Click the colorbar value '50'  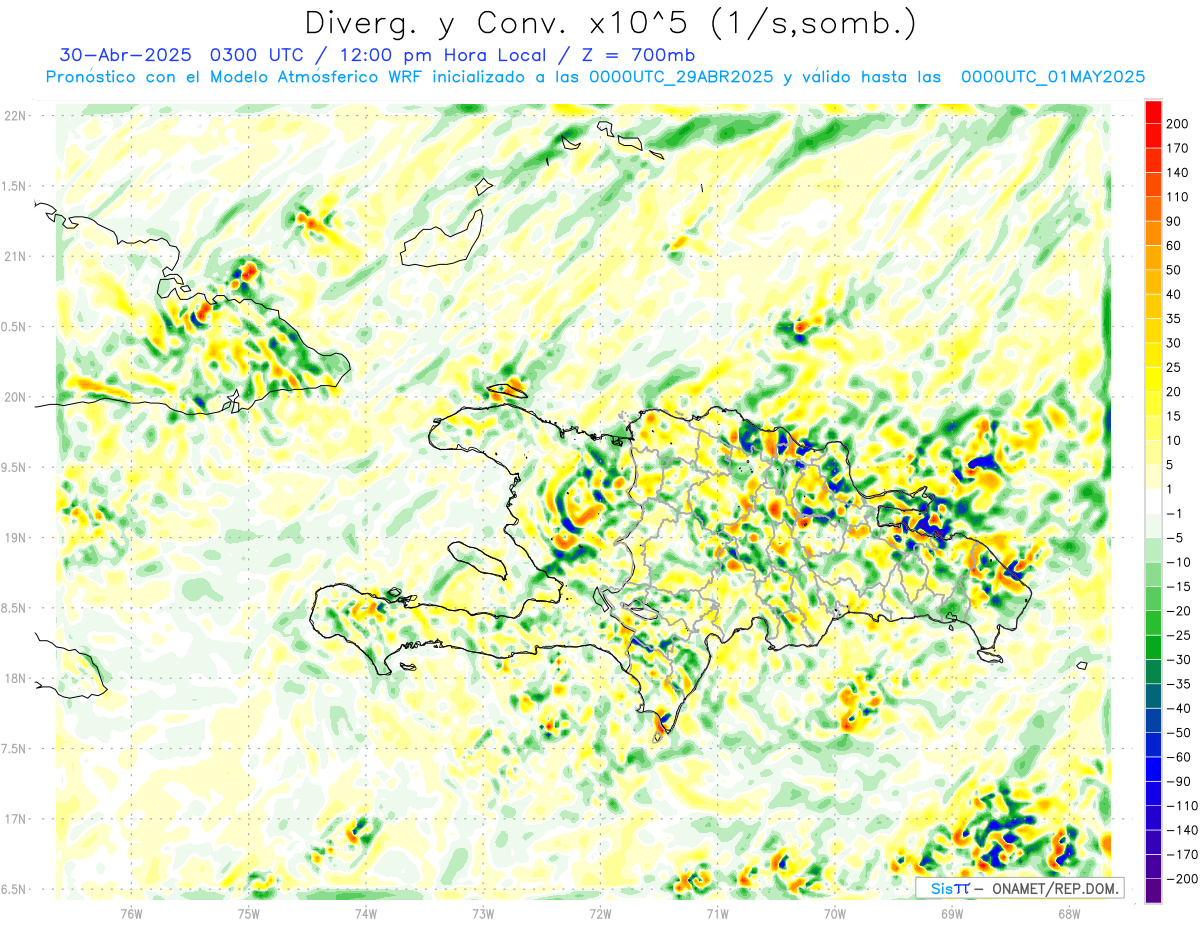(x=1173, y=270)
